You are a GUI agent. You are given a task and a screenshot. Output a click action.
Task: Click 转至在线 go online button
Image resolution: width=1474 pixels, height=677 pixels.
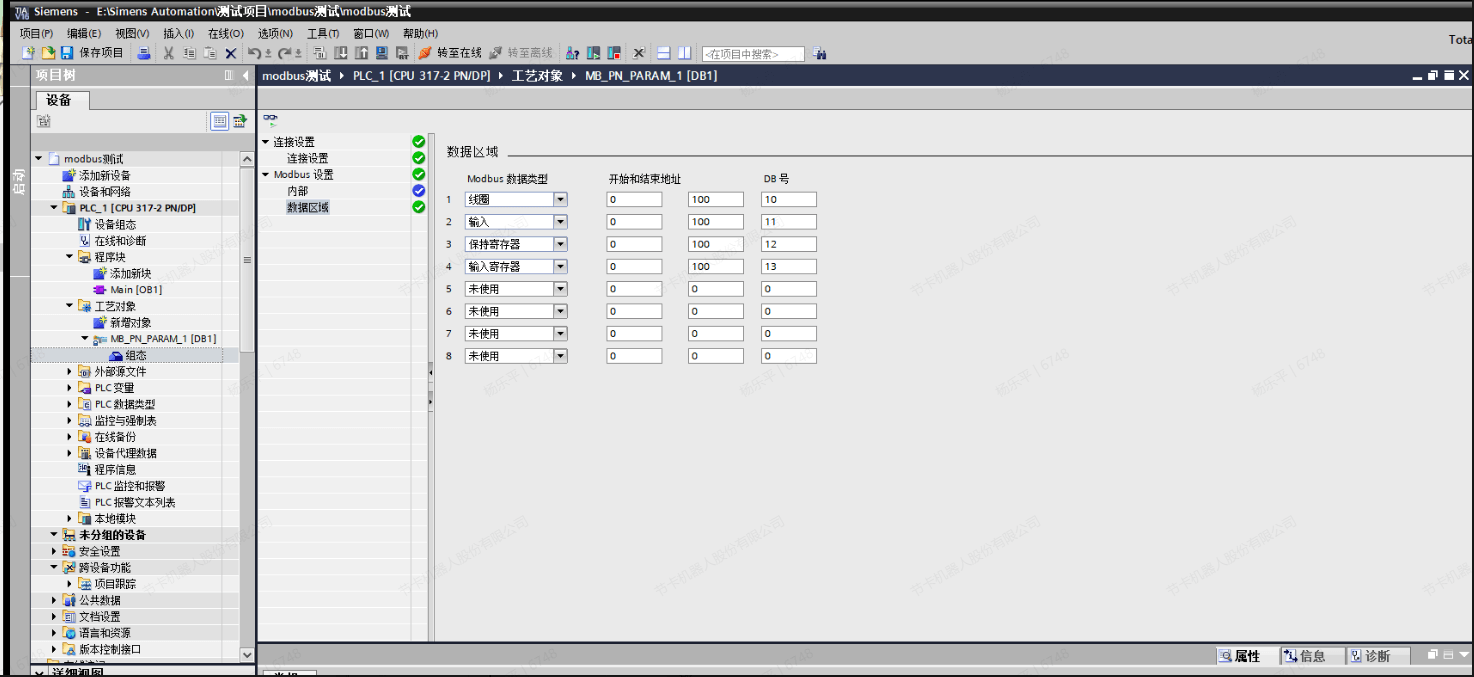[x=450, y=53]
